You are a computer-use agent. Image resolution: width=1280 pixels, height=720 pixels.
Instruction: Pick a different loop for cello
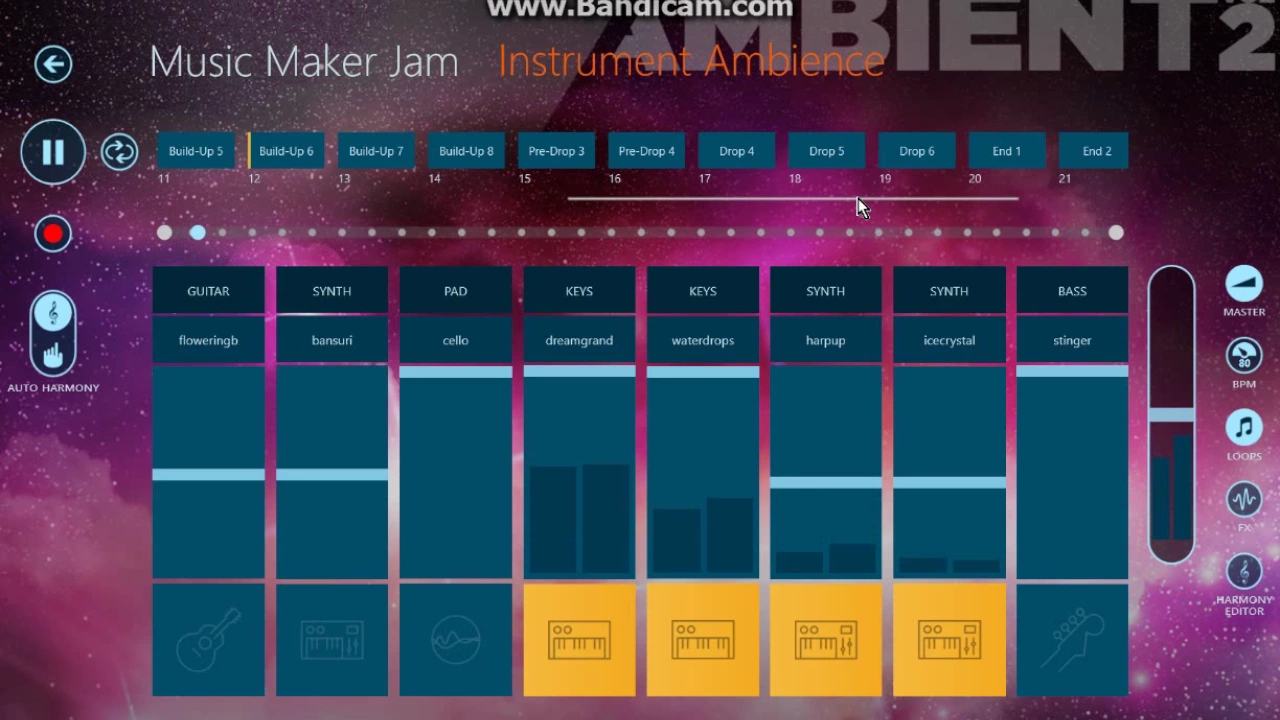coord(455,340)
